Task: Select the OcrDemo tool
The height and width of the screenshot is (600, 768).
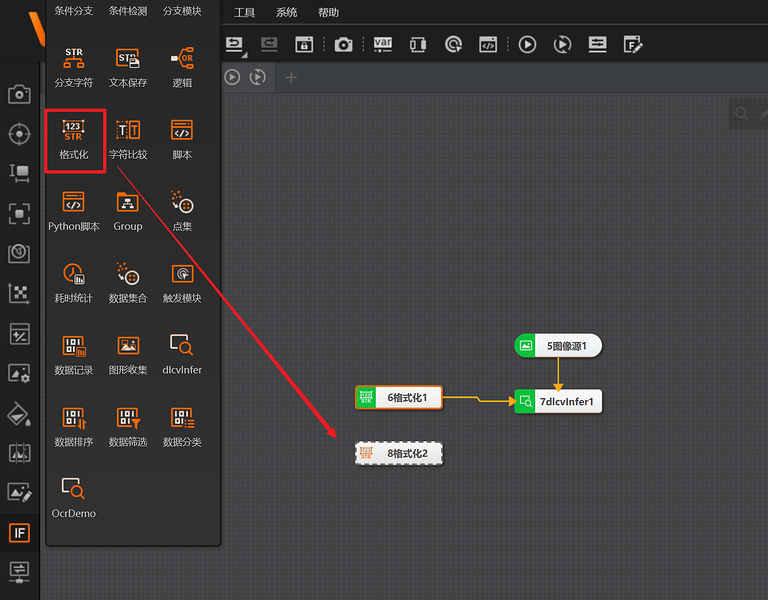Action: click(73, 498)
